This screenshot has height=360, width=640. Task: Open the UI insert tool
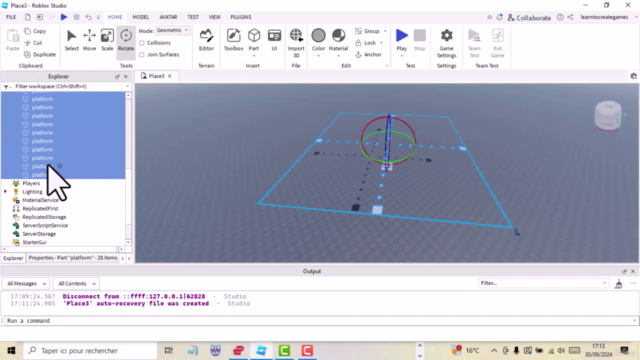(x=274, y=40)
